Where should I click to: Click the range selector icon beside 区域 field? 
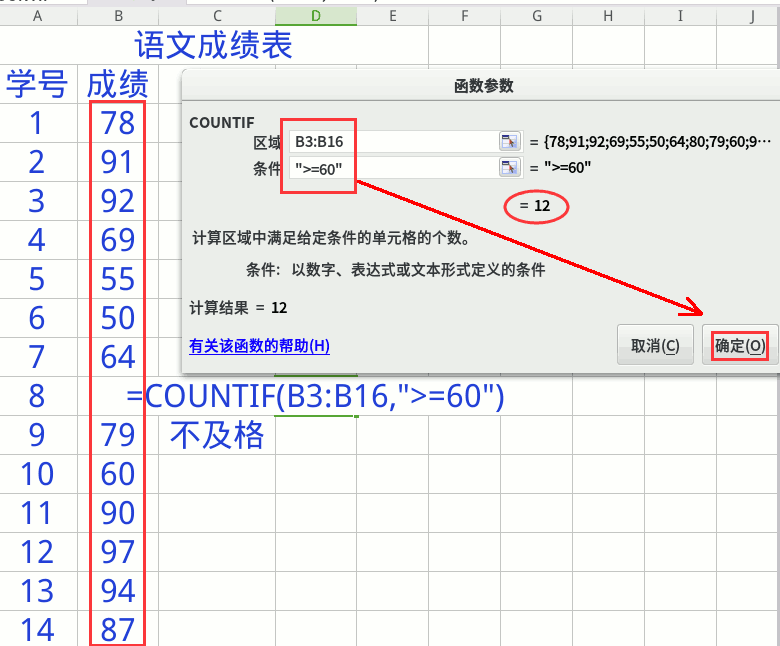(510, 142)
